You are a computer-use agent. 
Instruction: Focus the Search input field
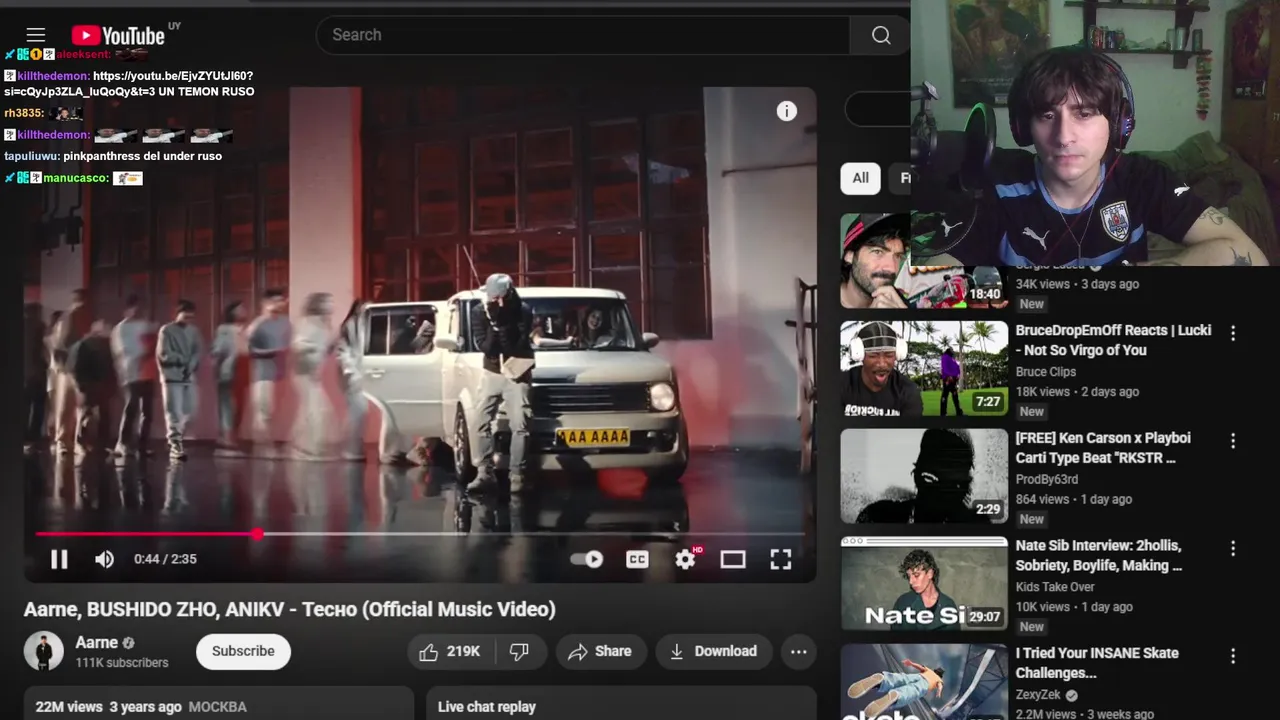[583, 35]
